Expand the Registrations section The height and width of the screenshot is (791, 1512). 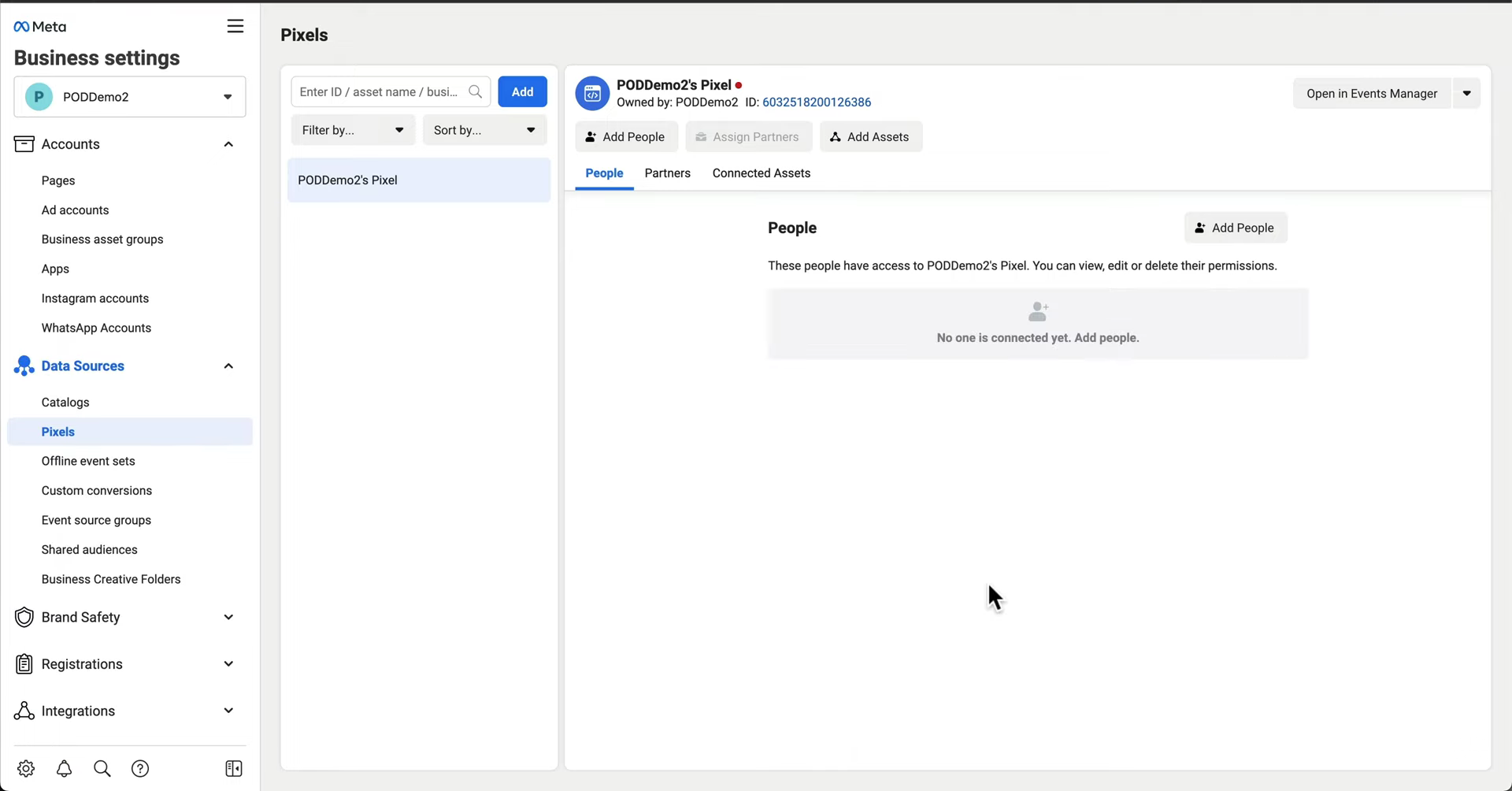(x=228, y=664)
